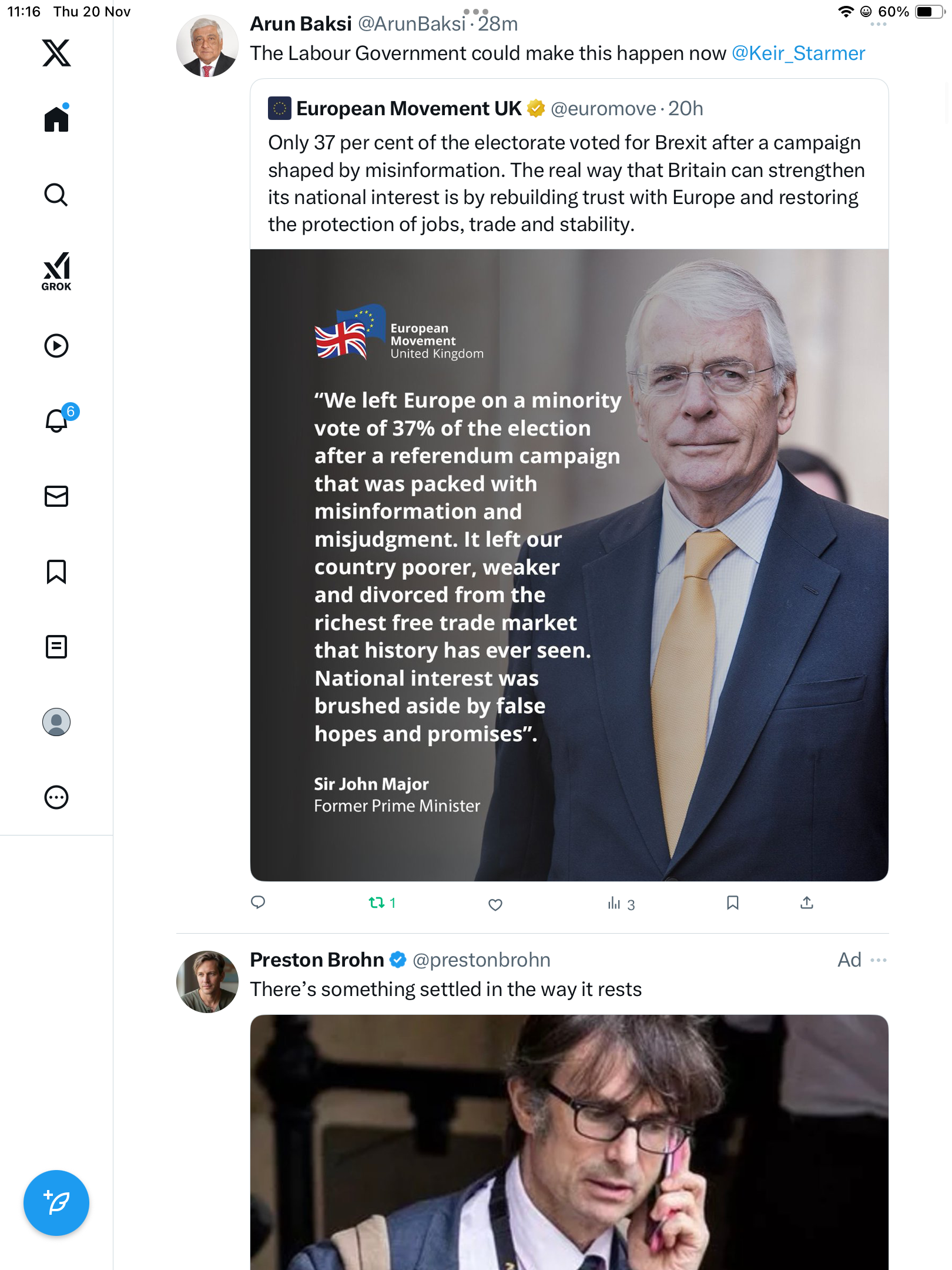Open options menu on Preston Brohn ad
952x1270 pixels.
tap(879, 960)
